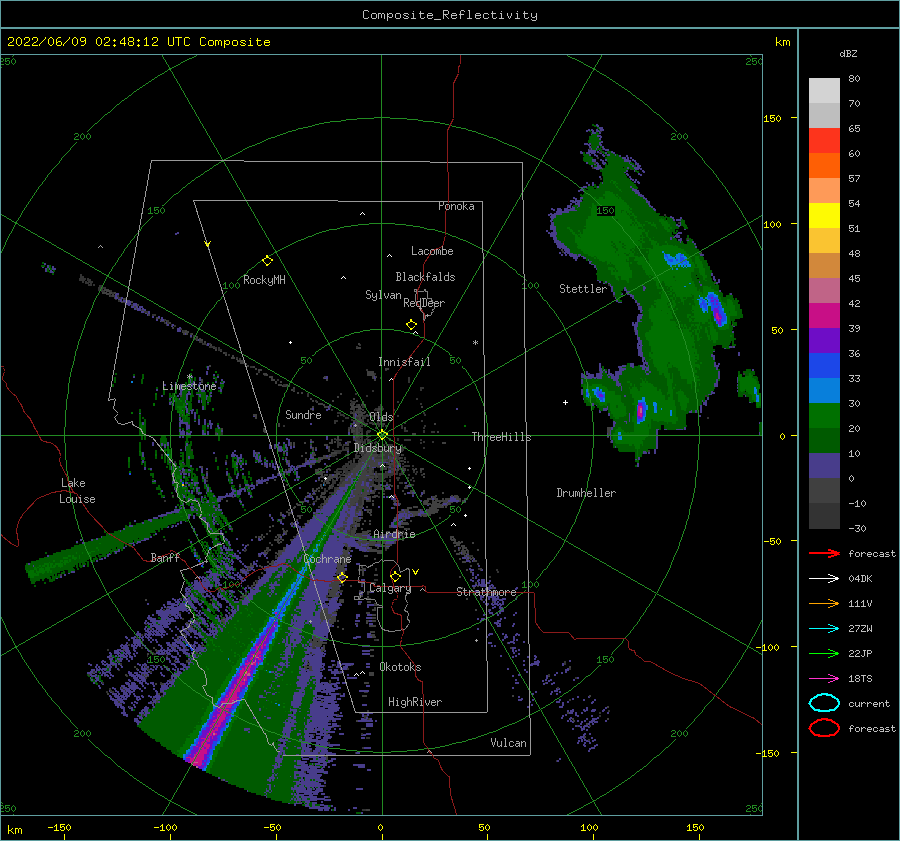The image size is (900, 841).
Task: Click the HighRiver city label
Action: click(x=415, y=702)
